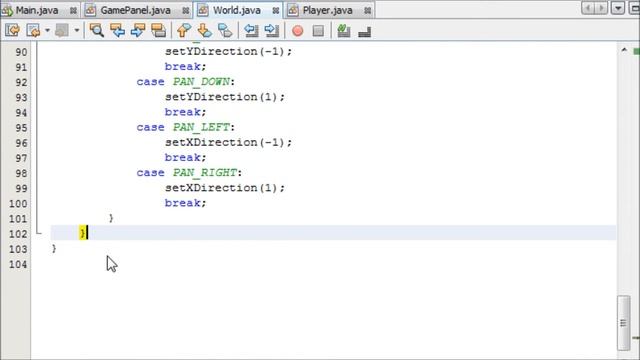The width and height of the screenshot is (640, 360).
Task: Select the World.java tab
Action: 237,10
